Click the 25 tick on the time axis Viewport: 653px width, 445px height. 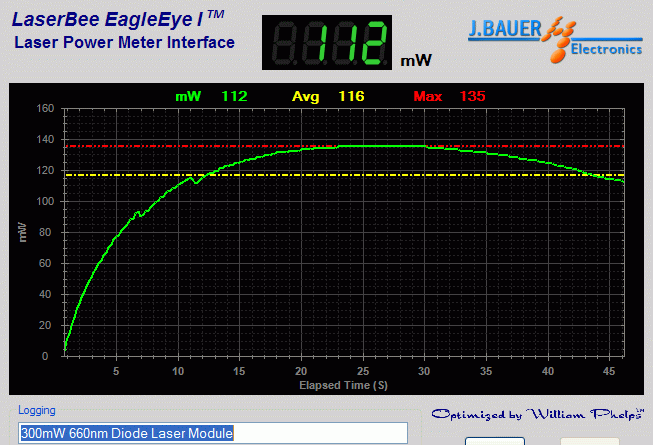pos(363,371)
